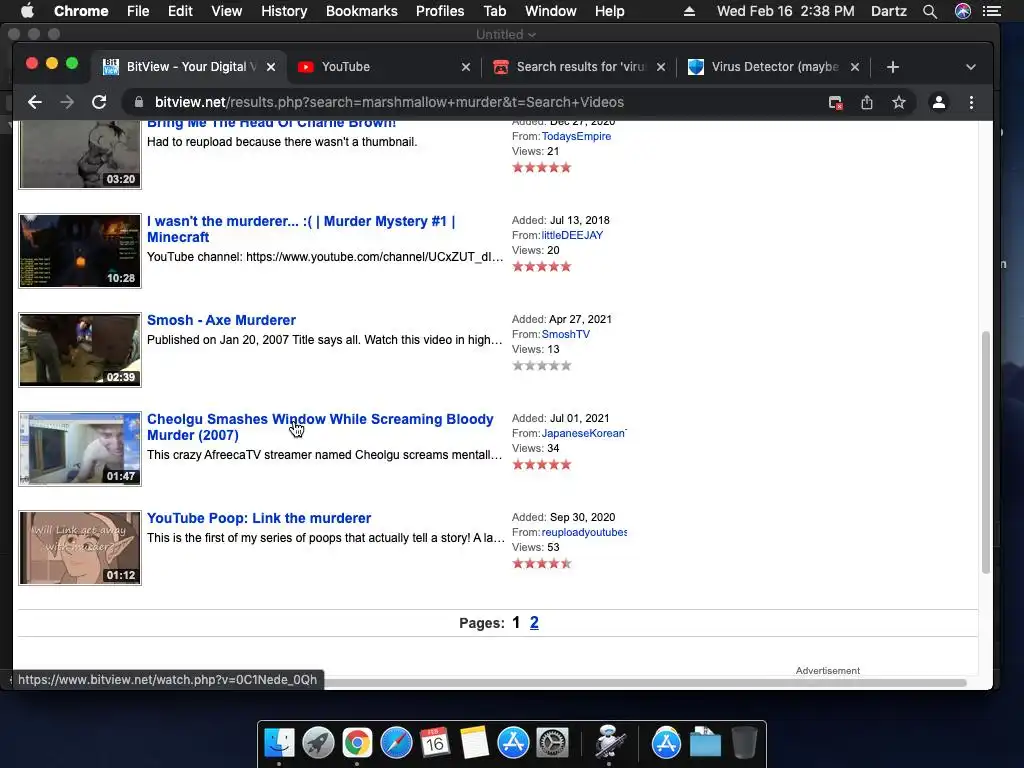Close the YouTube tab

(x=466, y=67)
